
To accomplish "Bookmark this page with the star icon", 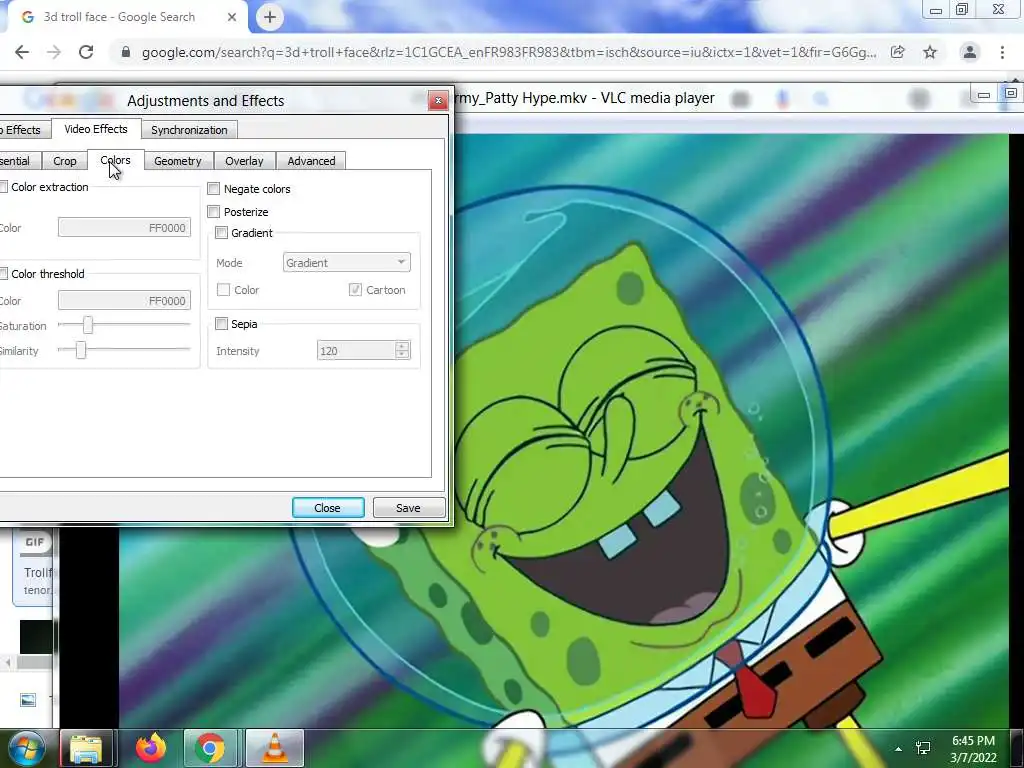I will tap(930, 52).
